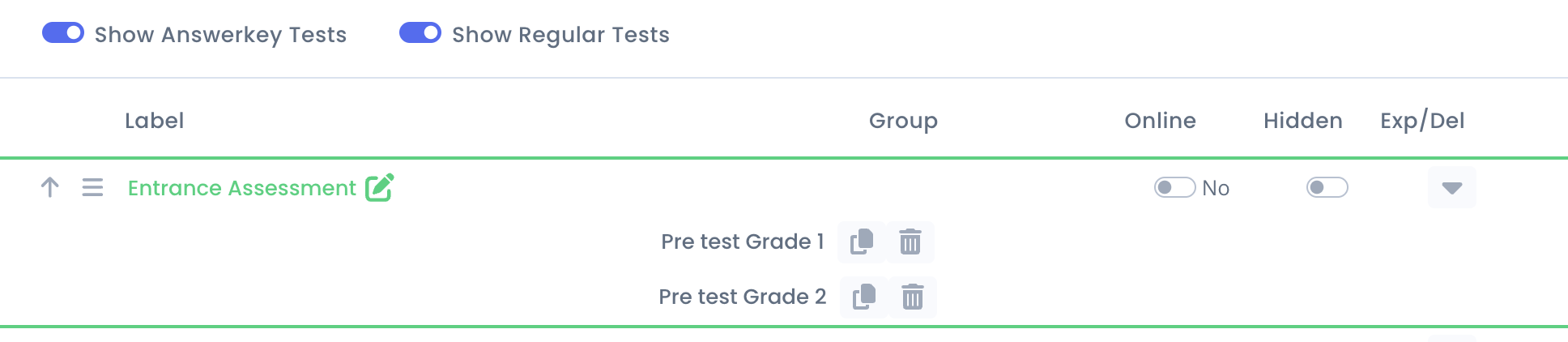Click the Label column header

tap(154, 121)
